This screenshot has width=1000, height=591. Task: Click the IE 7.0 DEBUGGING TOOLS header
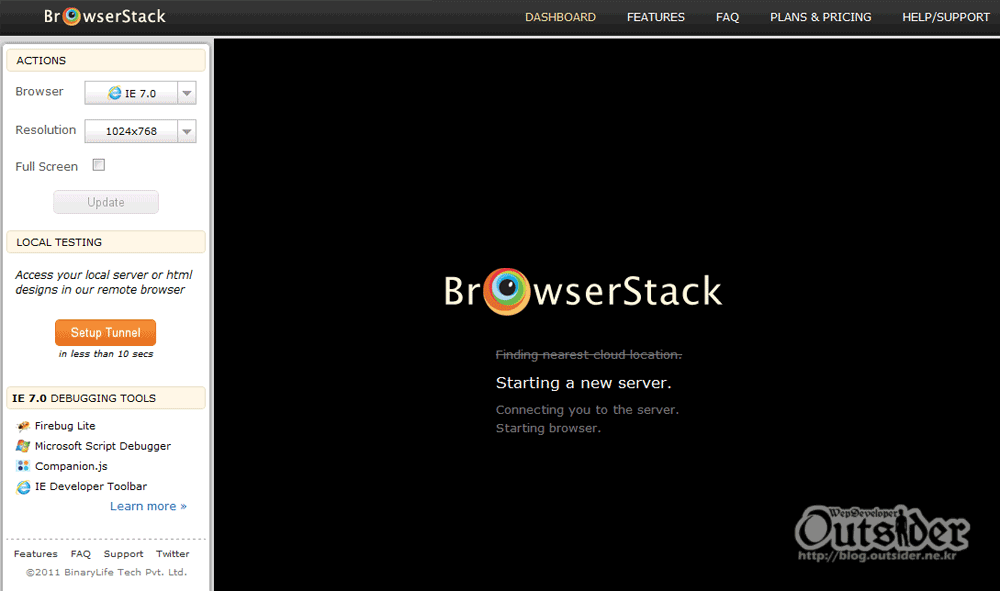pyautogui.click(x=106, y=398)
